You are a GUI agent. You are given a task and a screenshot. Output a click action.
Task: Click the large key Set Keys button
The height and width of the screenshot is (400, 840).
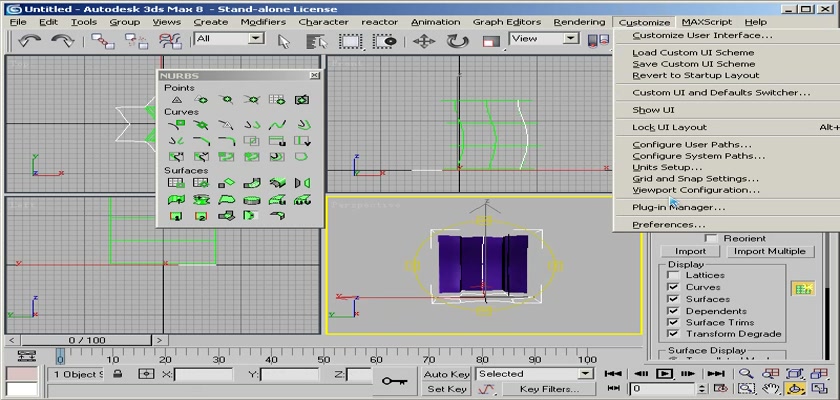(x=394, y=381)
